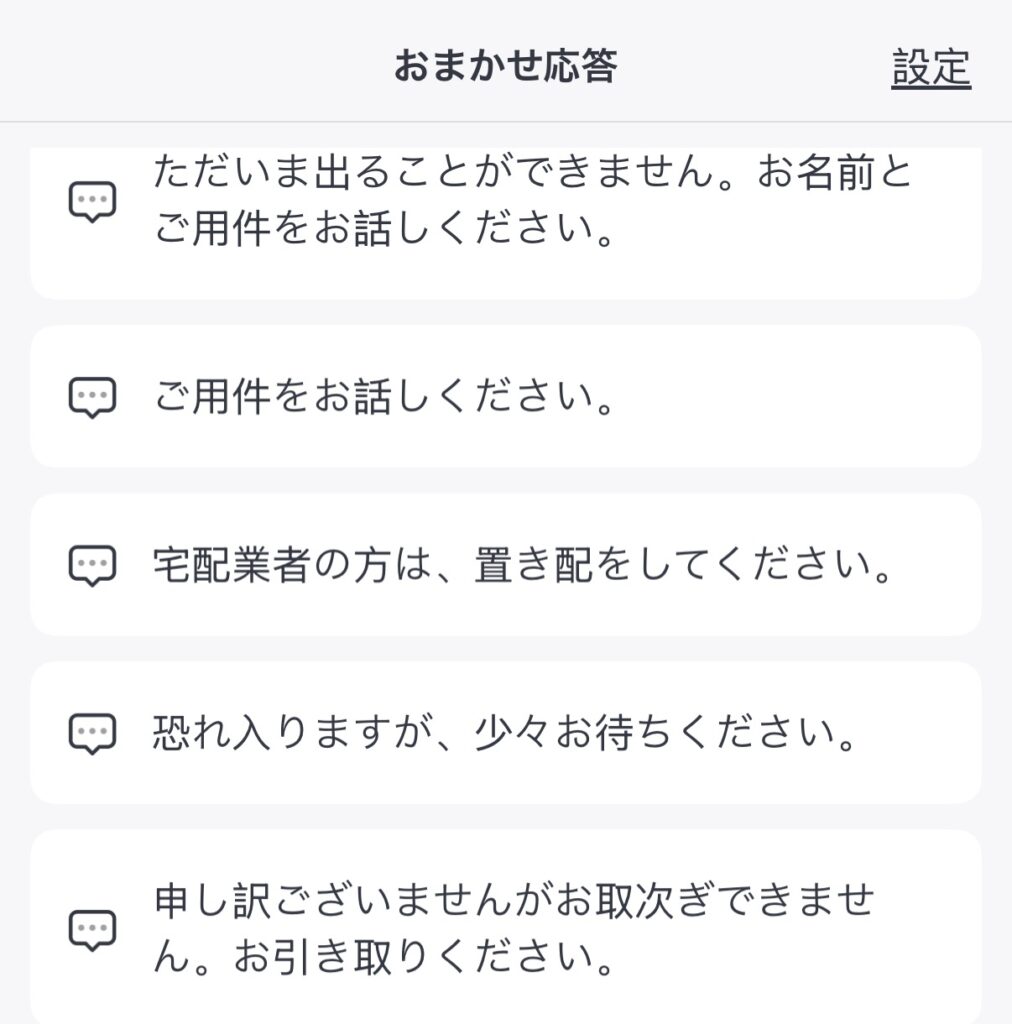The height and width of the screenshot is (1024, 1012).
Task: Tap empty space right of "ご用件をお話しください。" card
Action: pos(800,398)
